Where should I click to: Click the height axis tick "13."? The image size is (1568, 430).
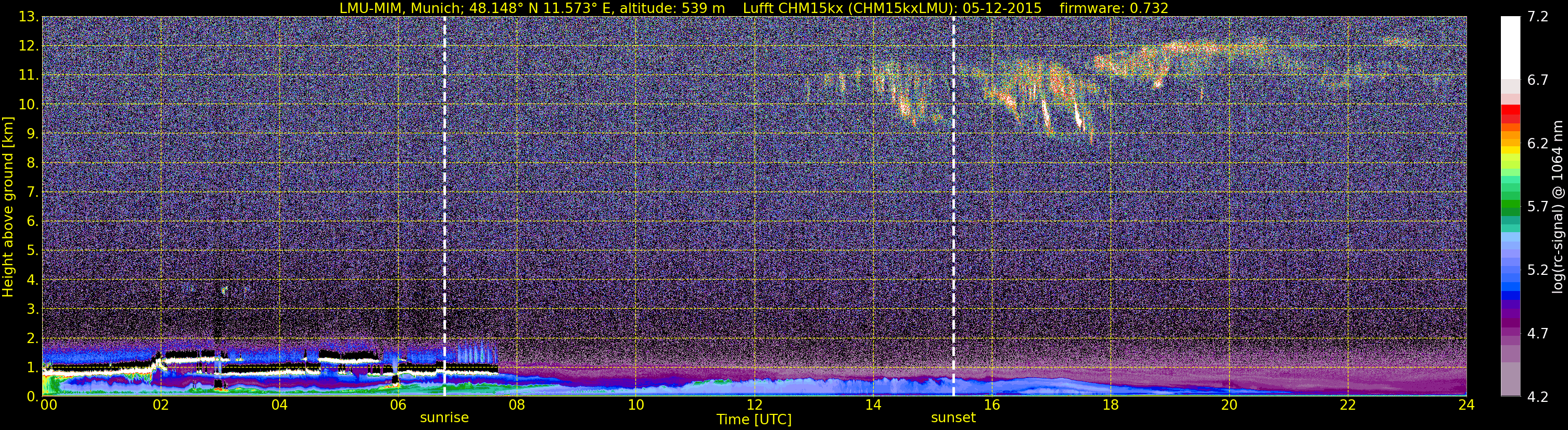tap(29, 17)
